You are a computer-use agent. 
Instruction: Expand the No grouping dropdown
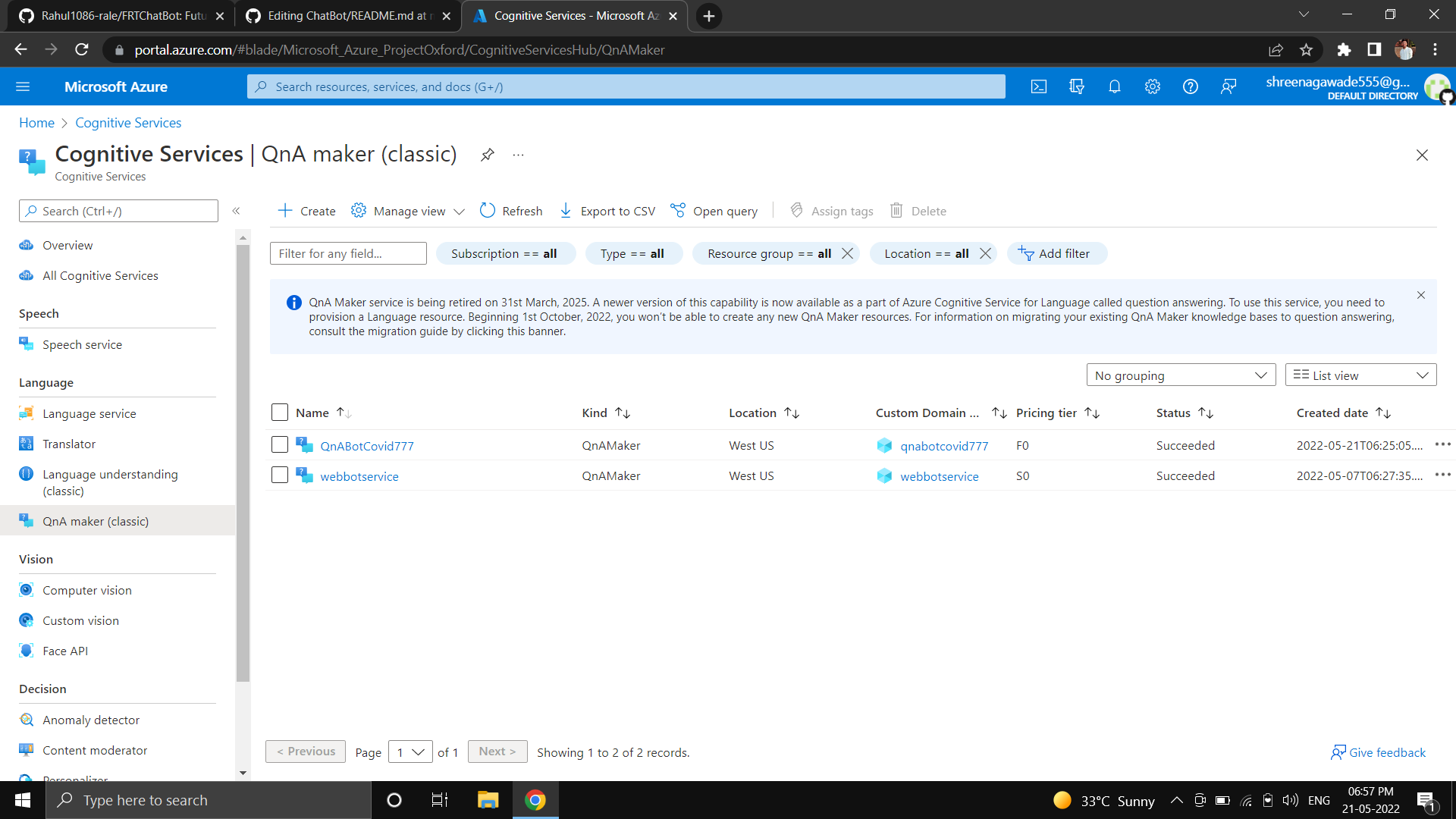1181,375
